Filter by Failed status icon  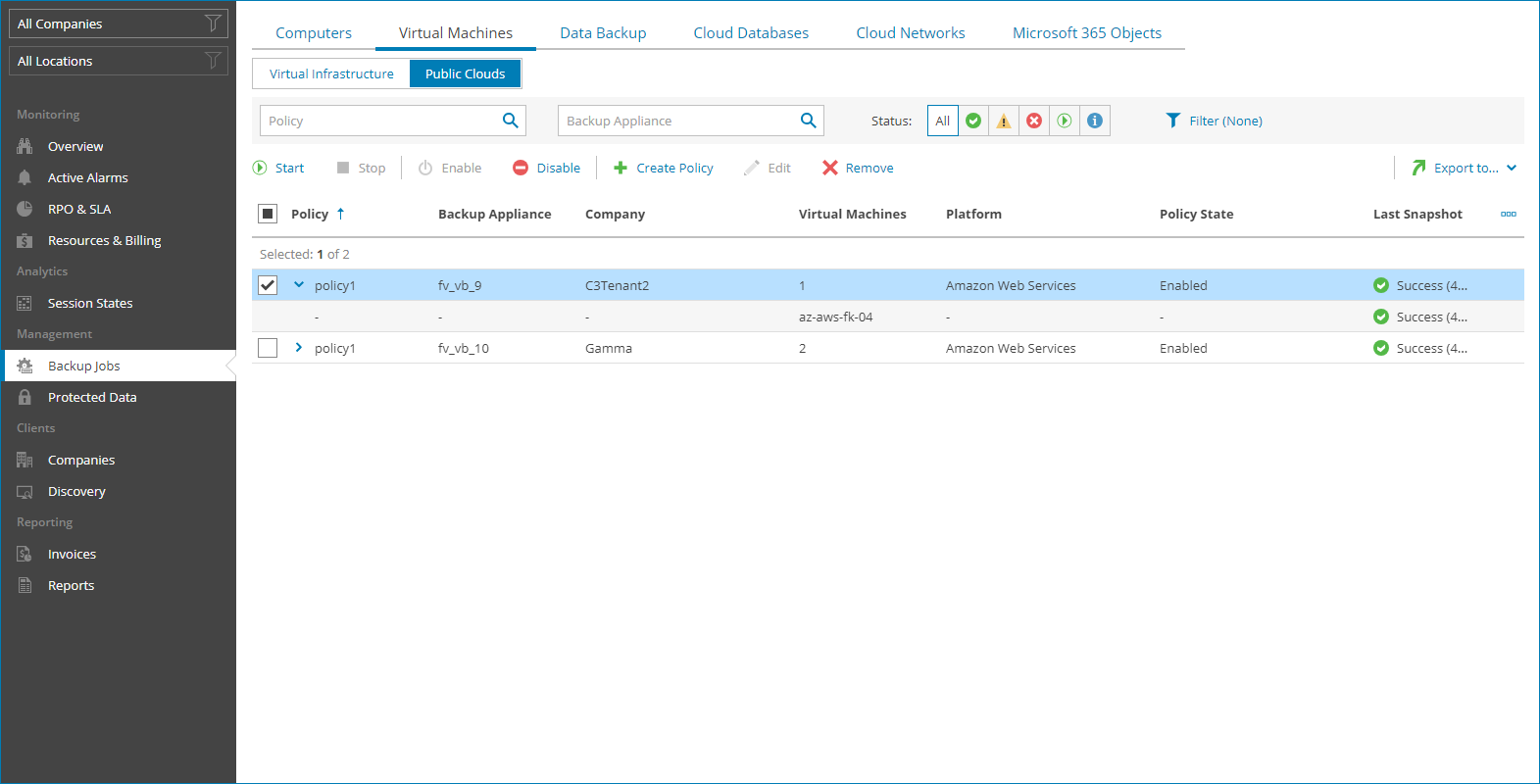[x=1034, y=121]
